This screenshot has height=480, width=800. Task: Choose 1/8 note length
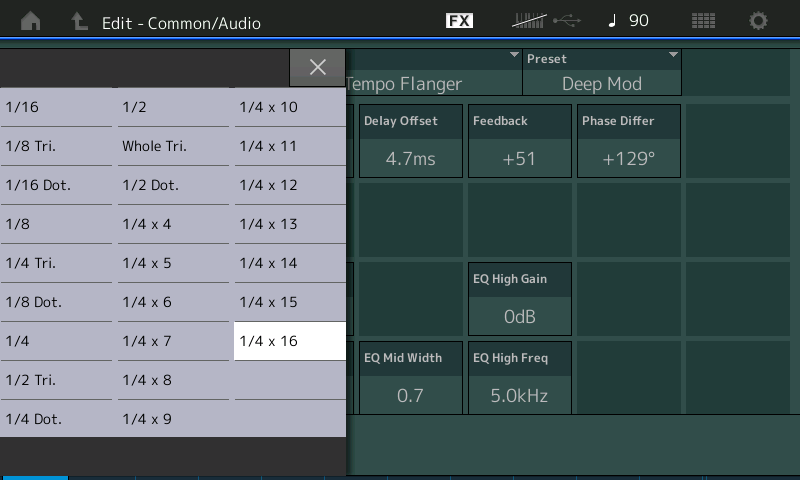point(56,224)
